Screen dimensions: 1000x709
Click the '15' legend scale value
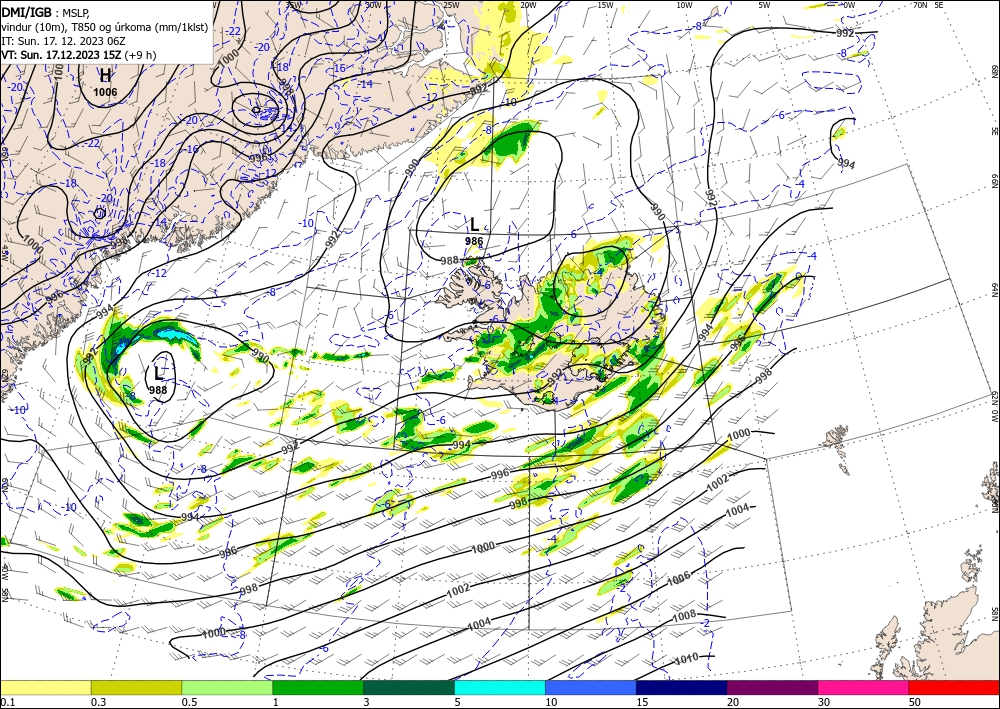[642, 702]
